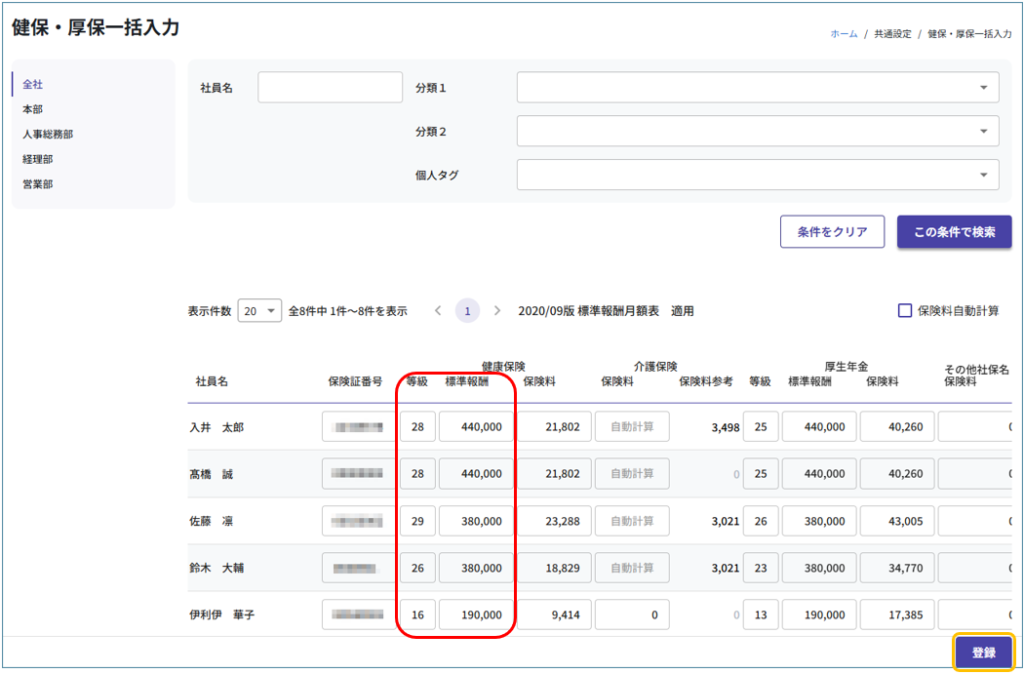Select 本部 in the department sidebar
This screenshot has height=674, width=1024.
pos(33,109)
